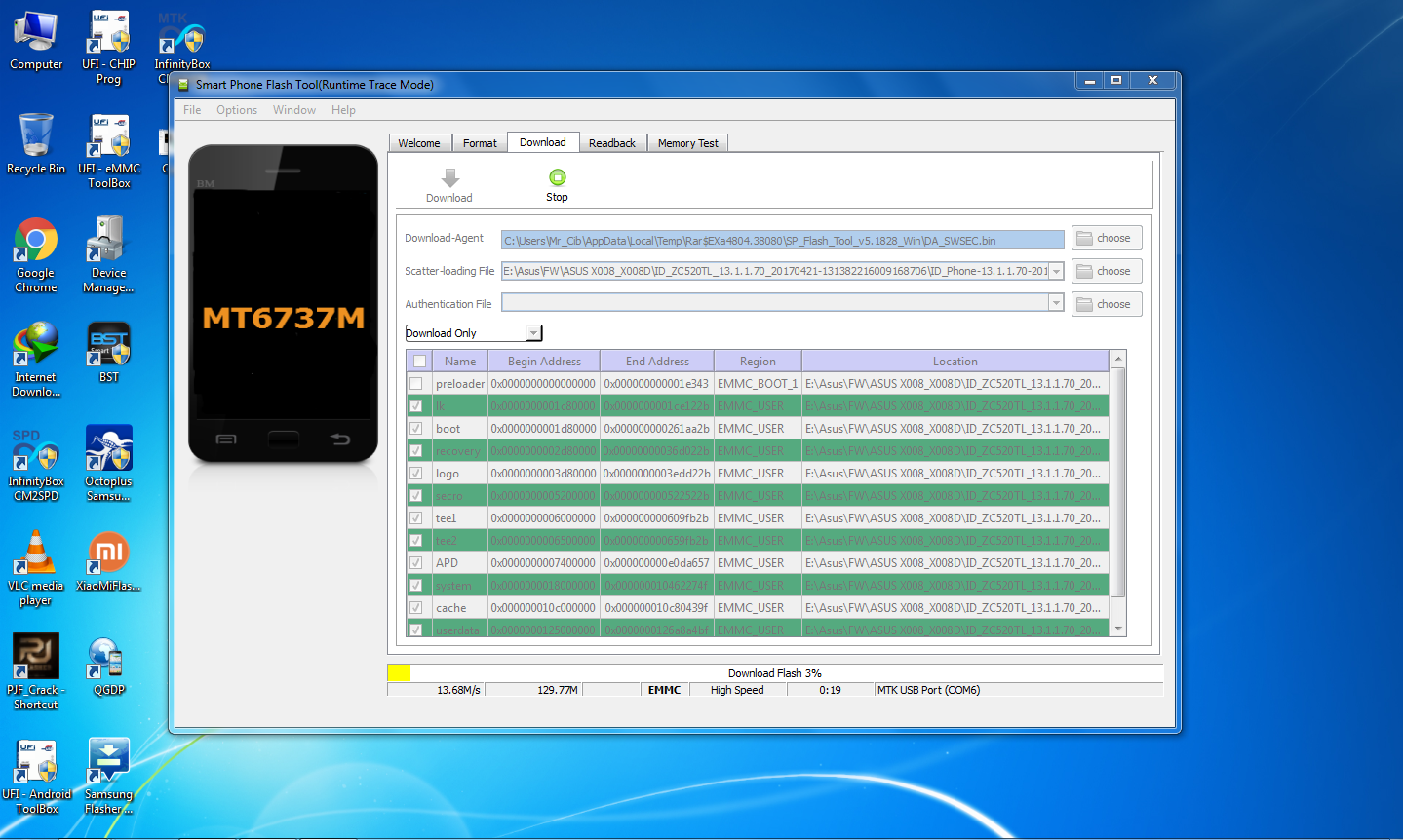The image size is (1403, 840).
Task: Click the partition table vertical scrollbar
Action: coord(1118,482)
